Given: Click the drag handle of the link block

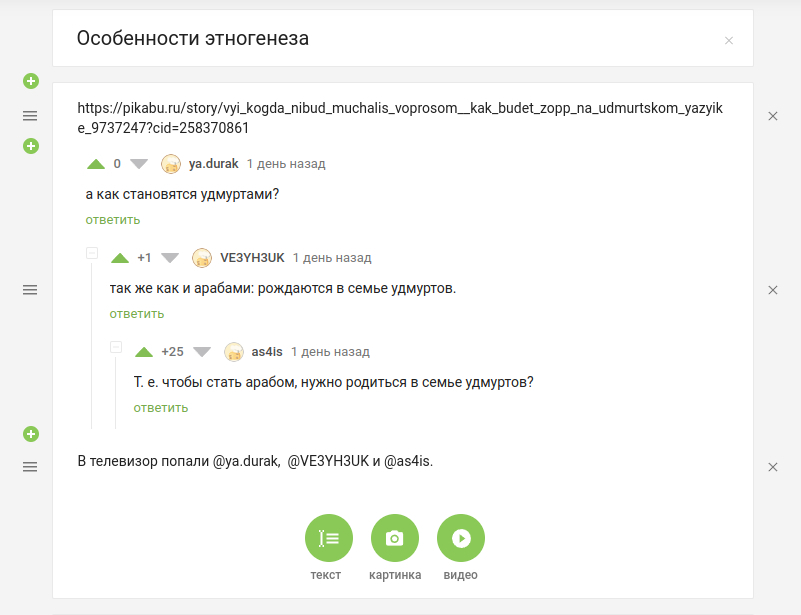Looking at the screenshot, I should 30,116.
